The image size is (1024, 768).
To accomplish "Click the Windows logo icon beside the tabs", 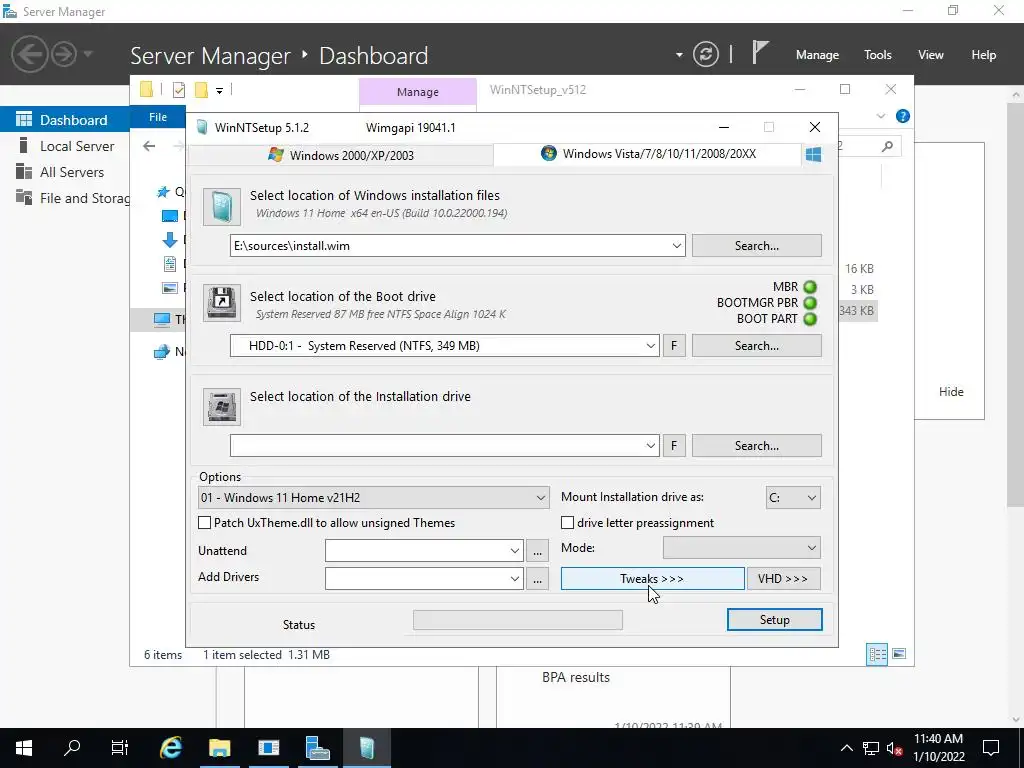I will (x=813, y=155).
